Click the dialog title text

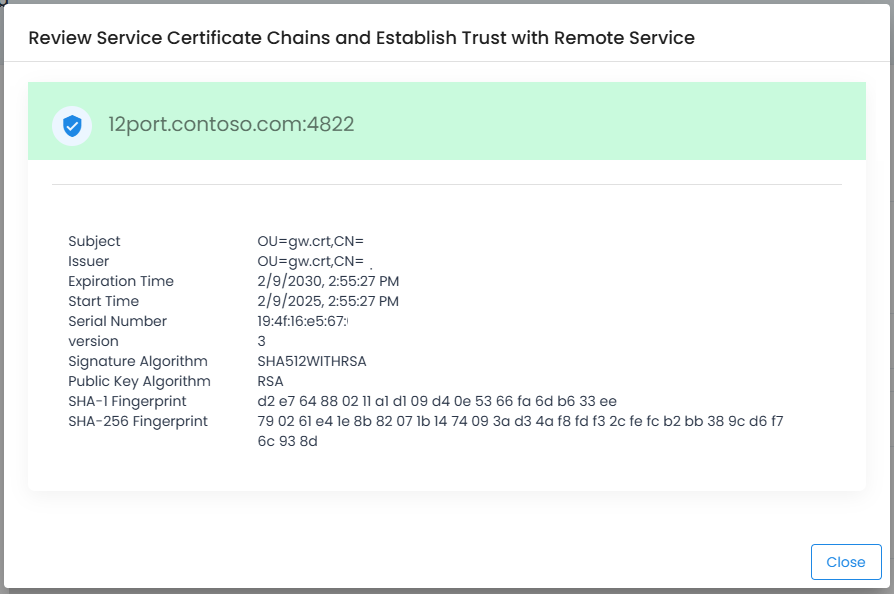tap(361, 38)
